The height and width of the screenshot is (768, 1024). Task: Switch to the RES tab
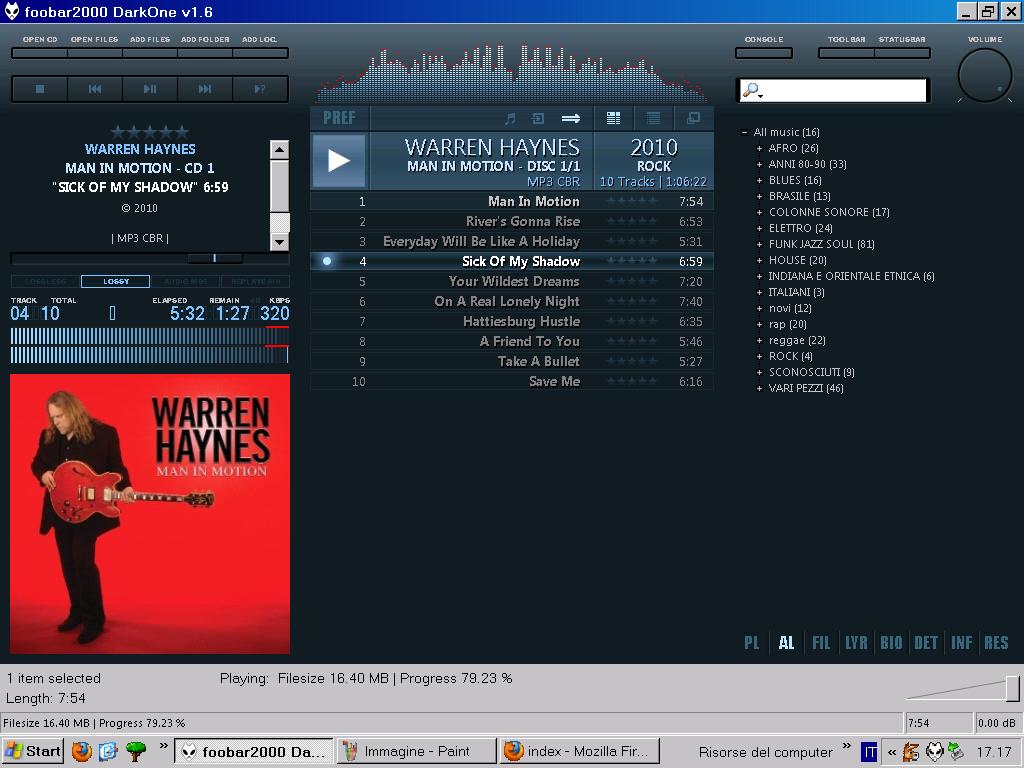point(996,643)
